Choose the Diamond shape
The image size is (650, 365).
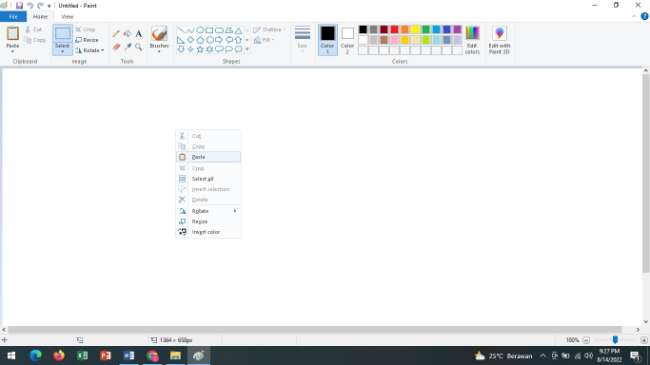click(x=190, y=40)
